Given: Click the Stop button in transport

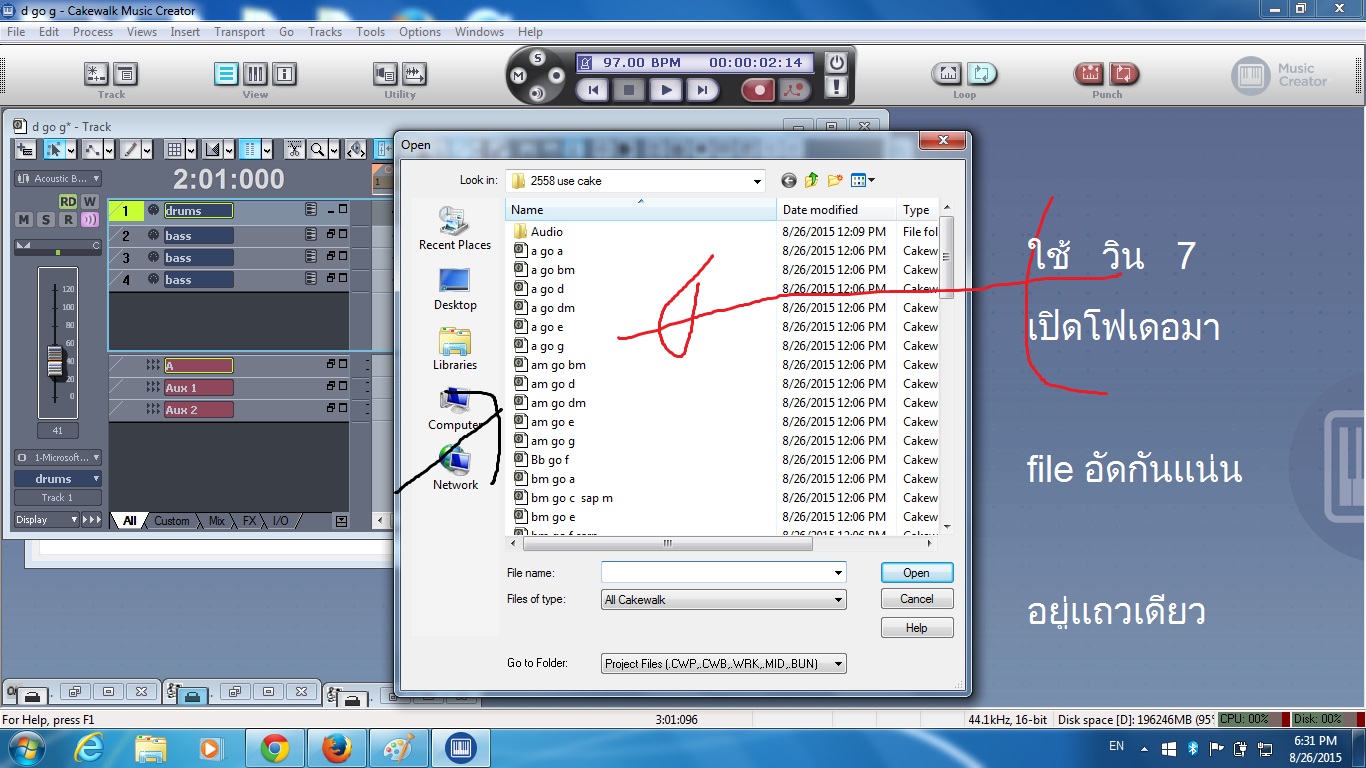Looking at the screenshot, I should point(629,90).
